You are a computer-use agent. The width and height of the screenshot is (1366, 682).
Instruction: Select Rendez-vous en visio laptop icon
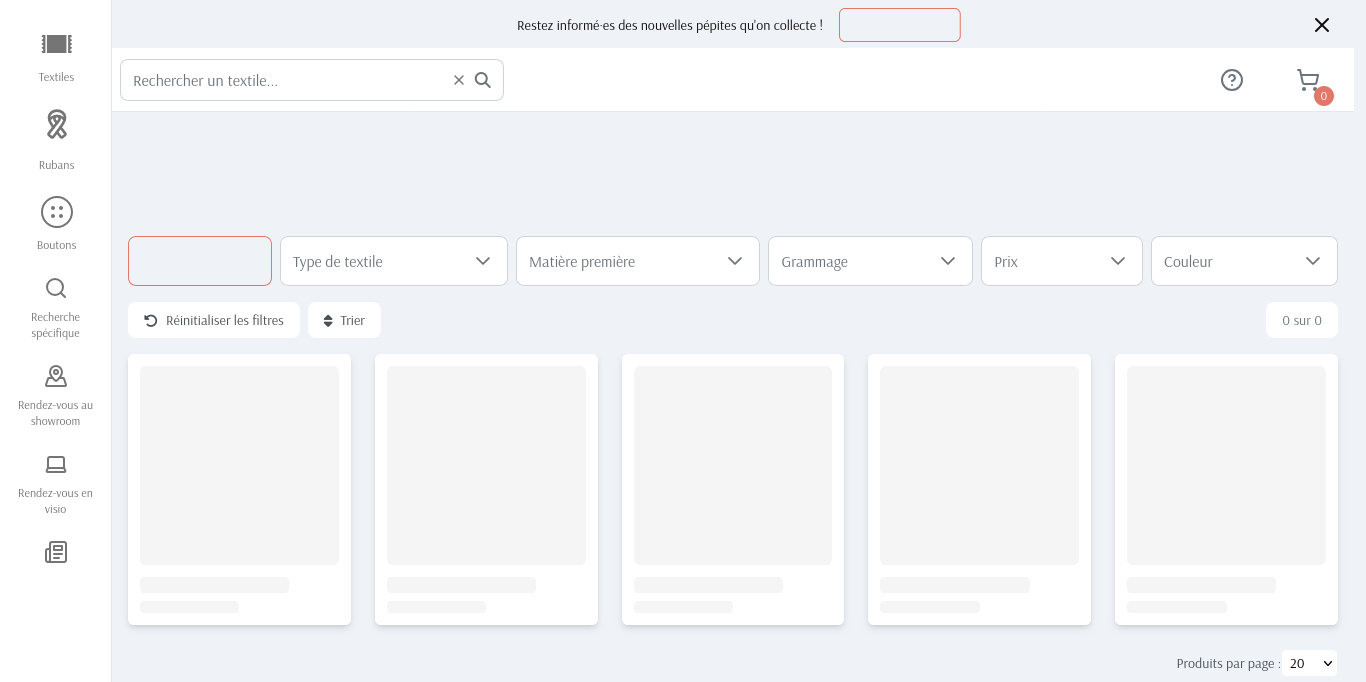[x=56, y=464]
